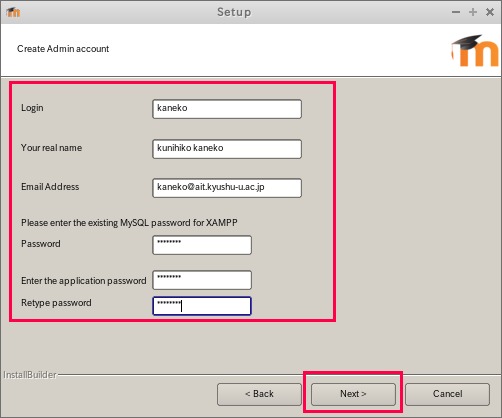The width and height of the screenshot is (502, 418).
Task: Click inside the Your real name field
Action: (227, 149)
